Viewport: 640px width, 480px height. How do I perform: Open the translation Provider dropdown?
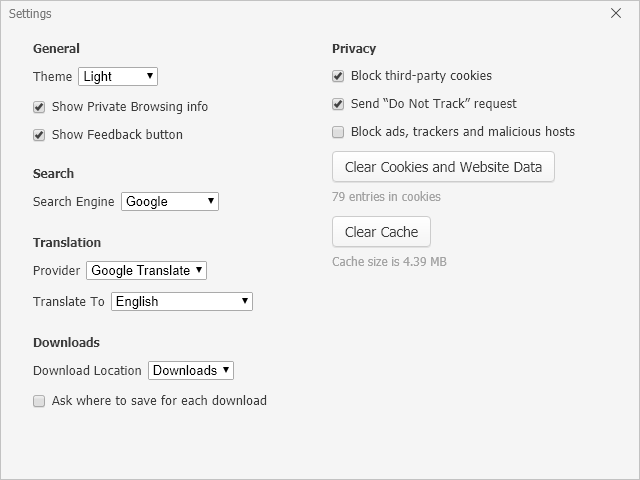(146, 270)
